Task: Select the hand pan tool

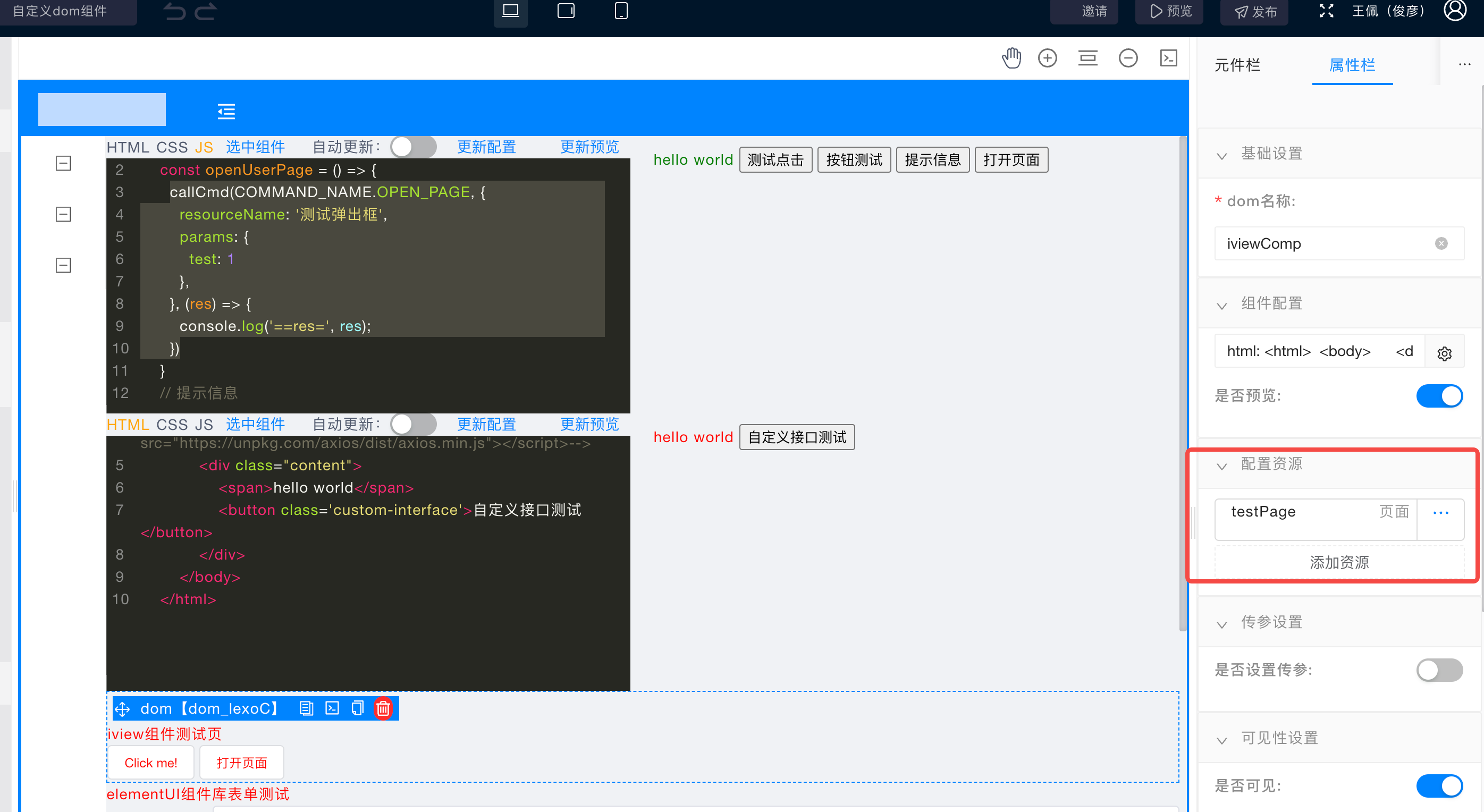Action: (1011, 58)
